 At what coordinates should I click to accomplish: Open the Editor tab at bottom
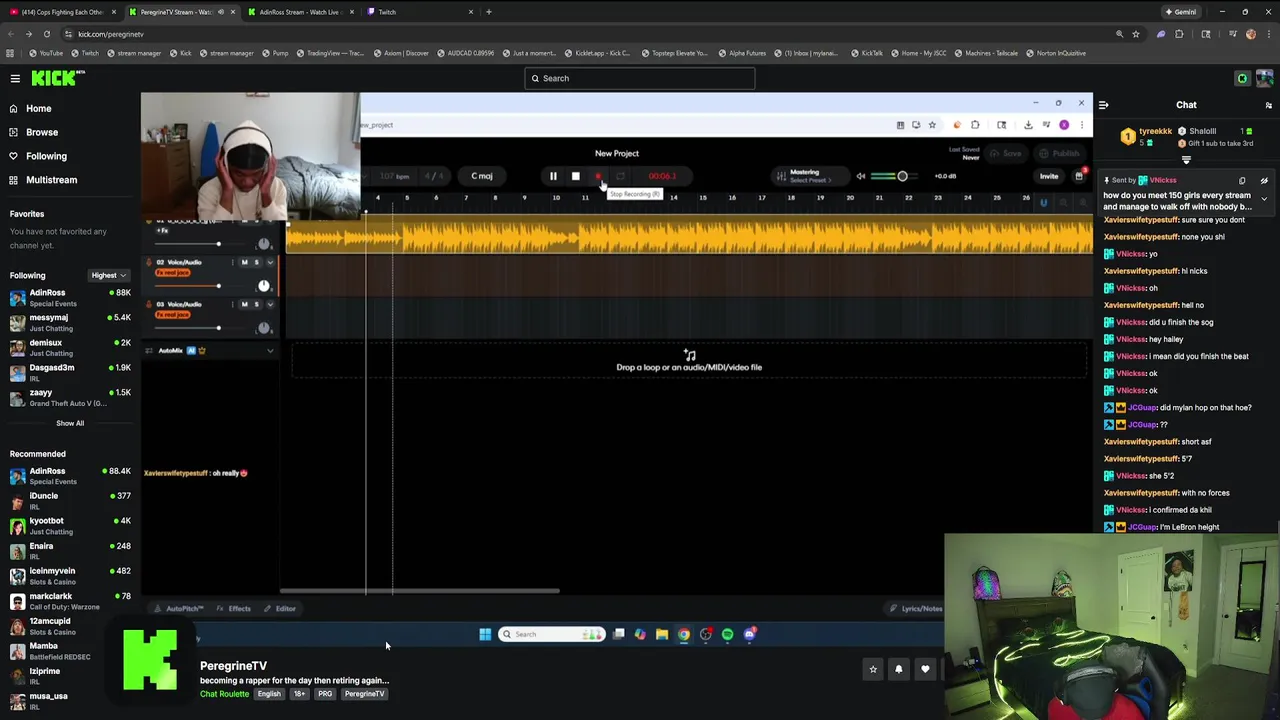point(281,609)
